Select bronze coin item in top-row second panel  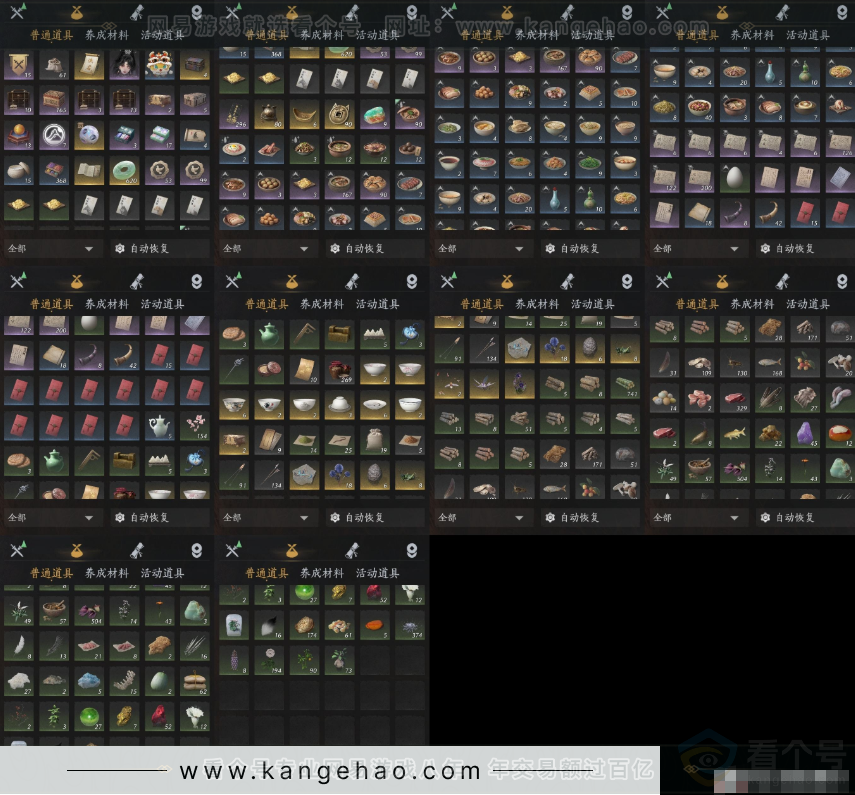pos(340,114)
